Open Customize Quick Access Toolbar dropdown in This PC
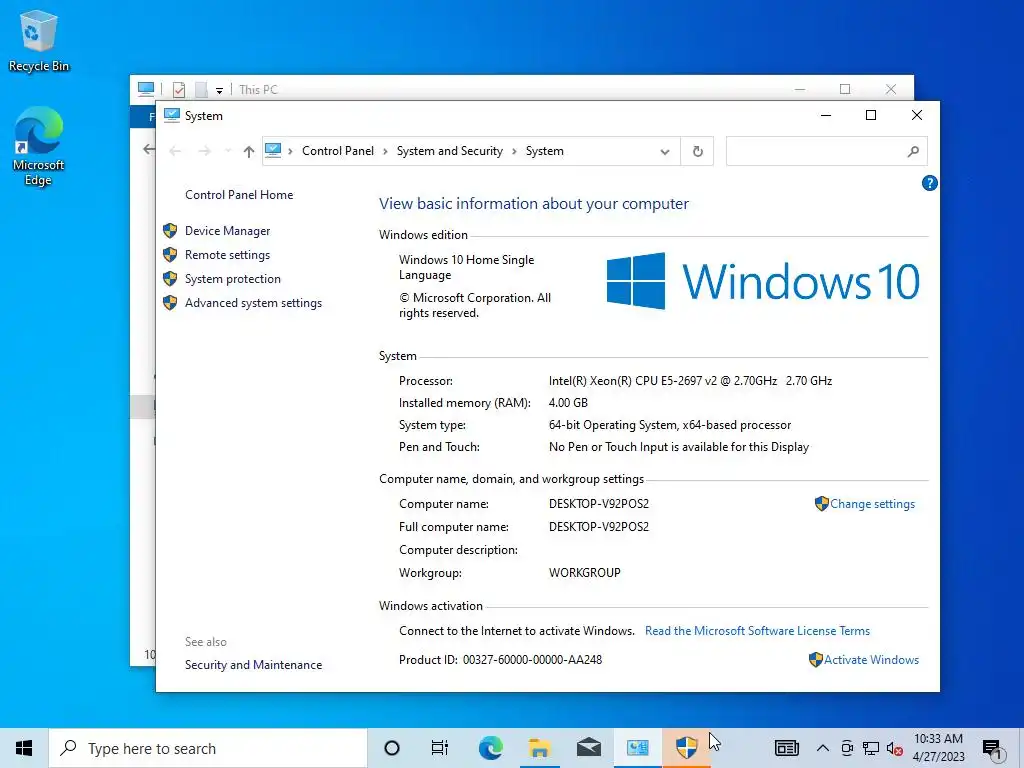The height and width of the screenshot is (768, 1024). [219, 90]
